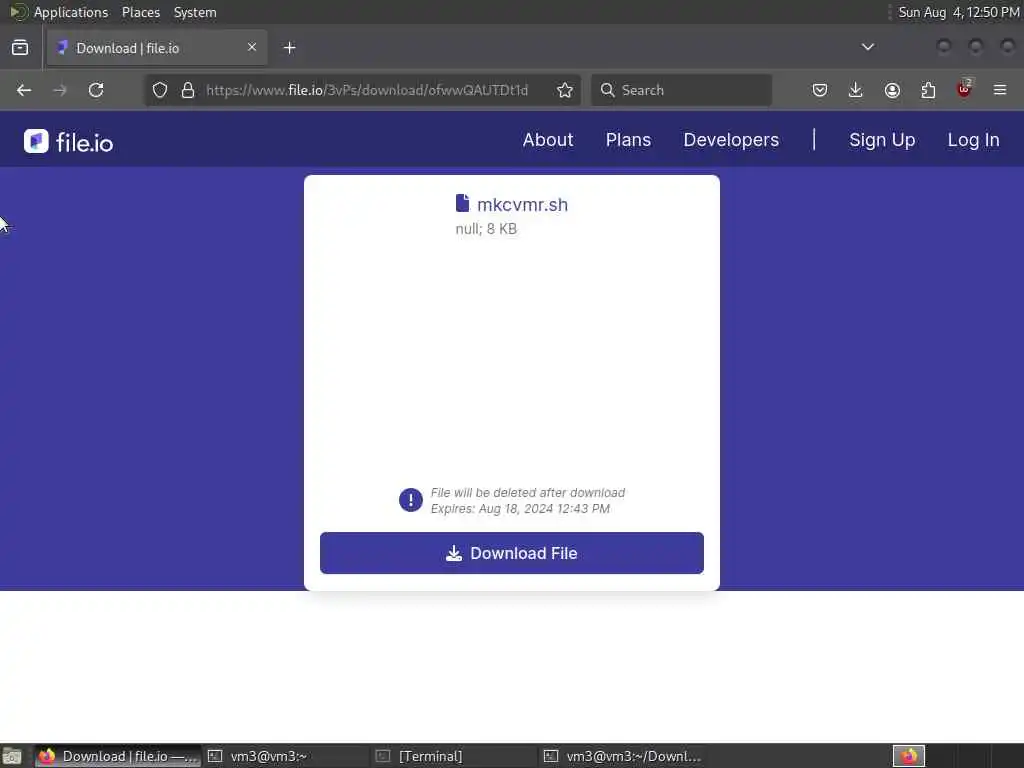This screenshot has width=1024, height=768.
Task: Click the file.io logo
Action: point(69,141)
